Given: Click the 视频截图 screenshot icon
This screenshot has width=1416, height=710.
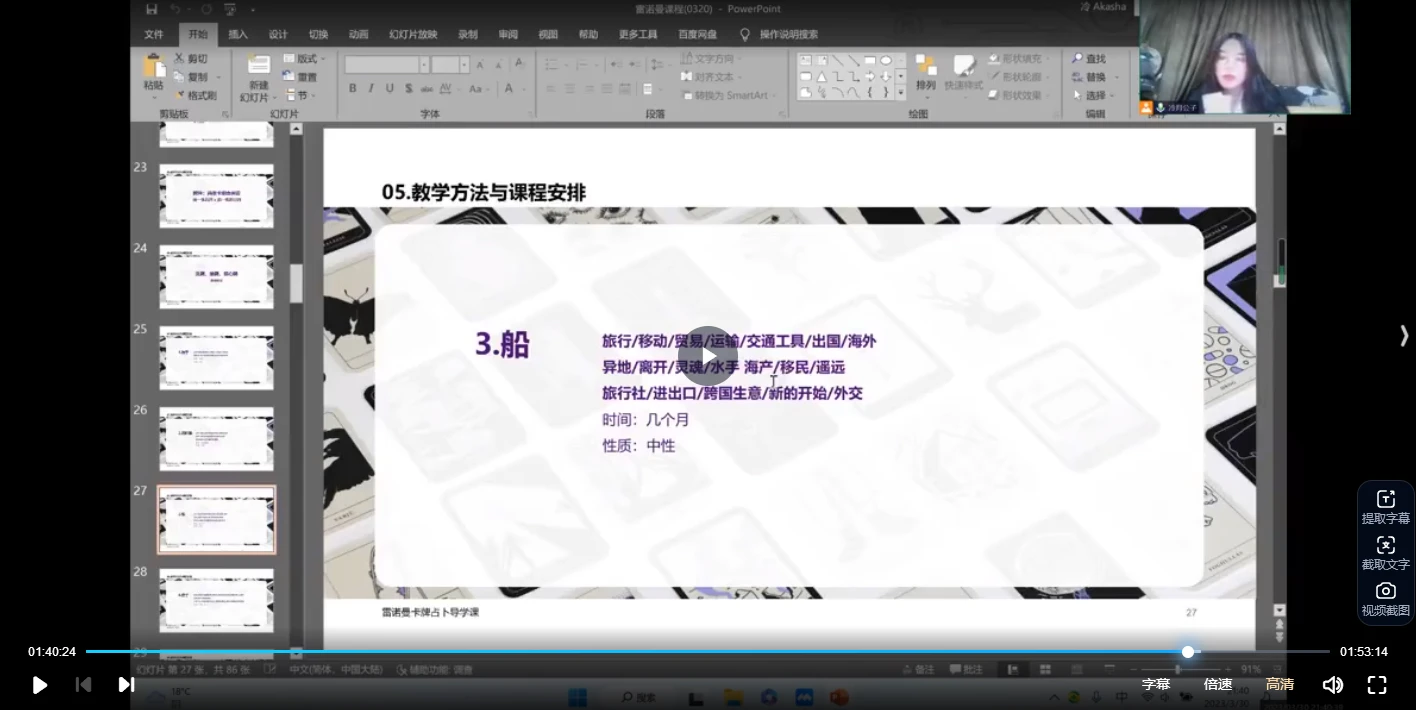Looking at the screenshot, I should point(1385,590).
